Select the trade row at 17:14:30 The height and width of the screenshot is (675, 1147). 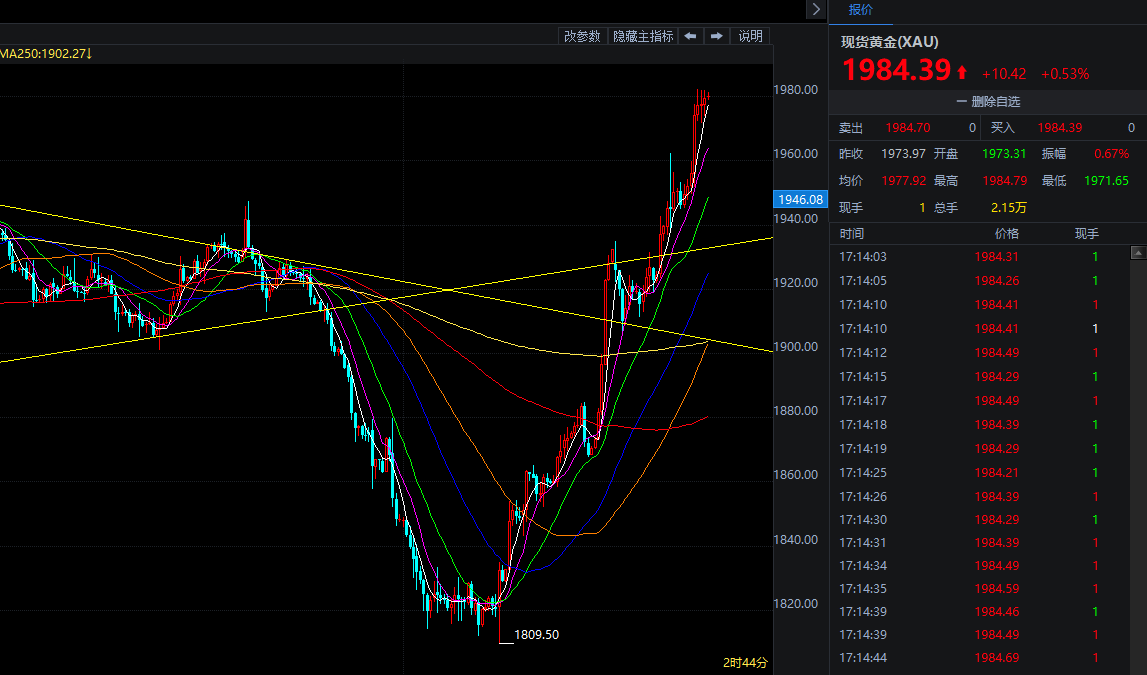980,520
